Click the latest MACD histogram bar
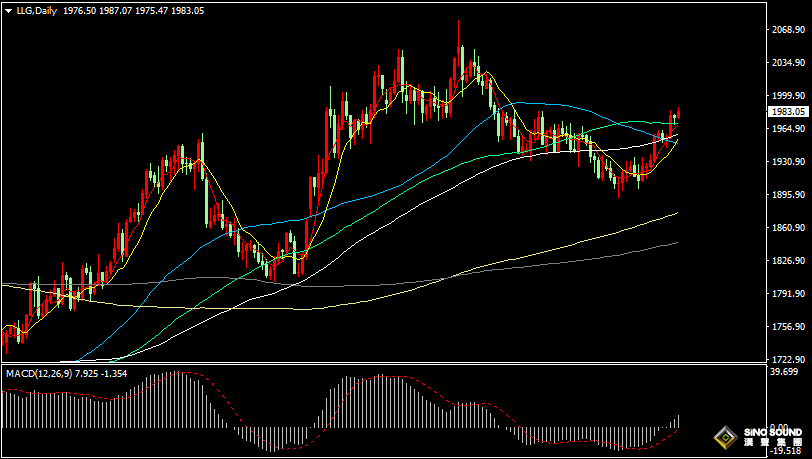 click(x=678, y=422)
